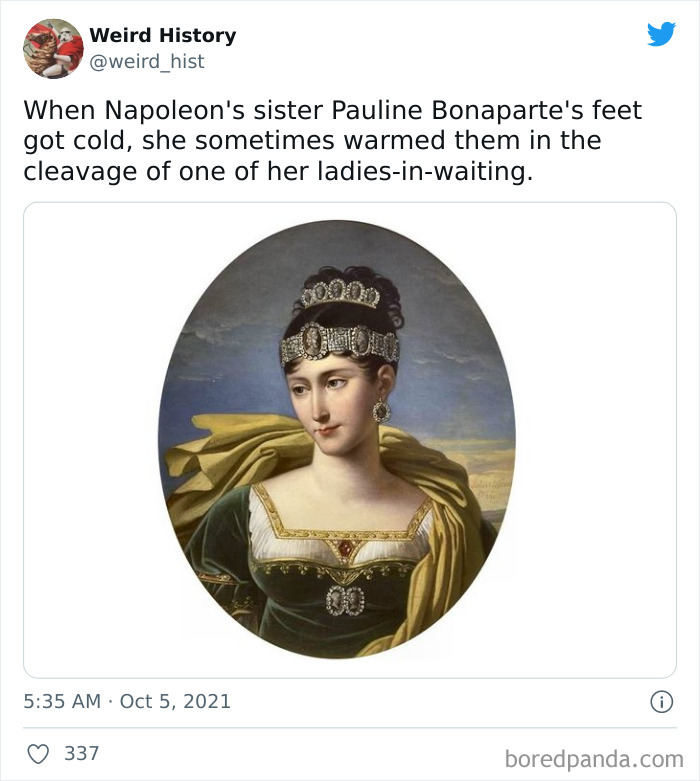
Task: Open the @weird_hist handle link
Action: [146, 61]
